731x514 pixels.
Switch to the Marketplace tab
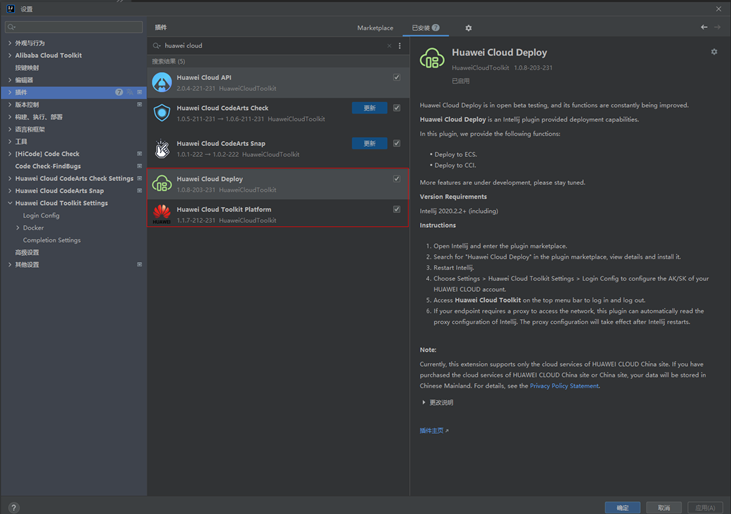point(375,28)
